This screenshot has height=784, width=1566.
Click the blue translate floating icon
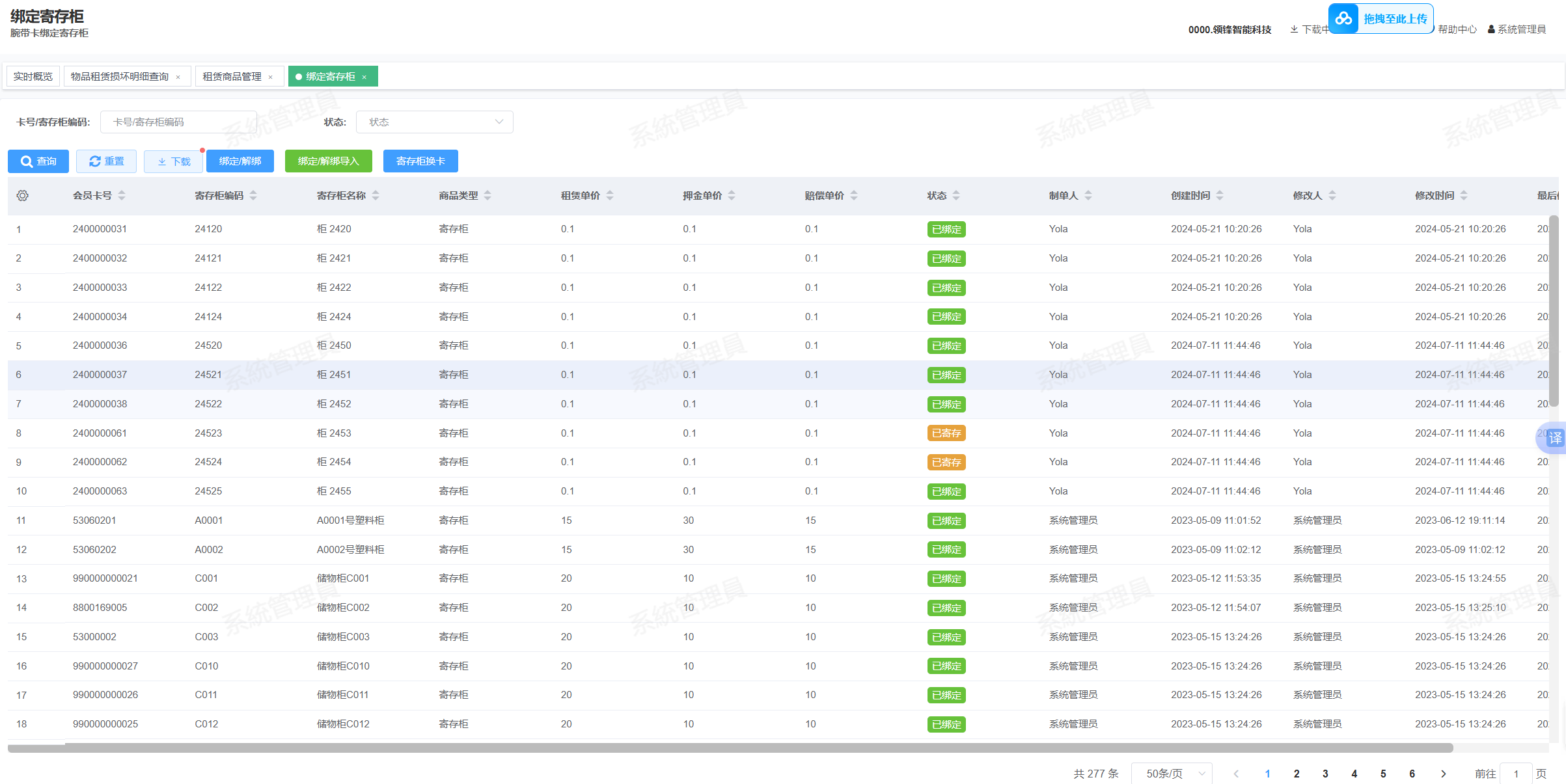[1554, 438]
